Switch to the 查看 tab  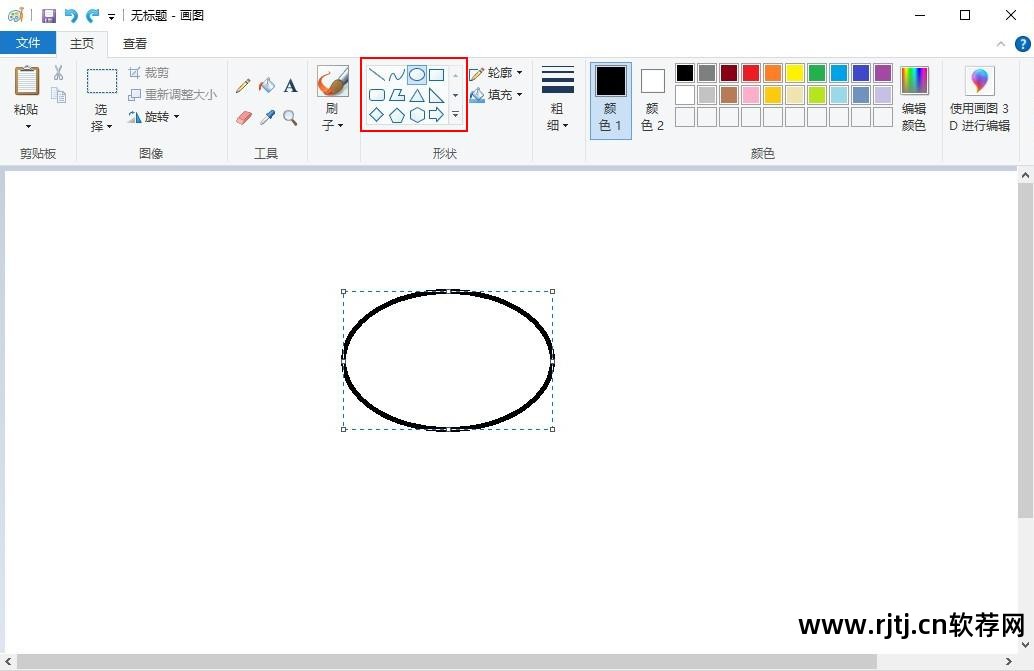click(135, 44)
